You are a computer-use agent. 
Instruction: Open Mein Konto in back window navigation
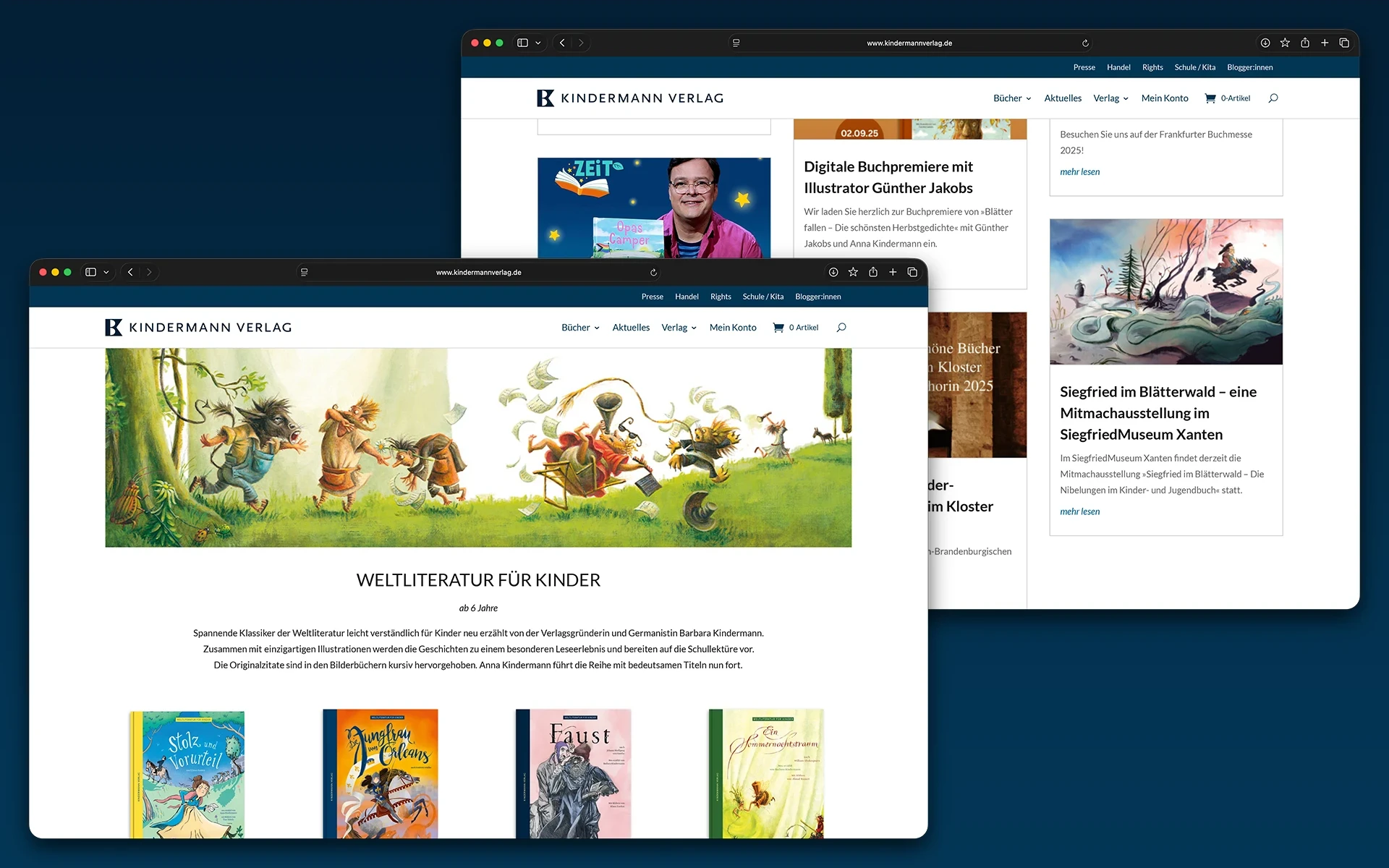coord(1165,98)
